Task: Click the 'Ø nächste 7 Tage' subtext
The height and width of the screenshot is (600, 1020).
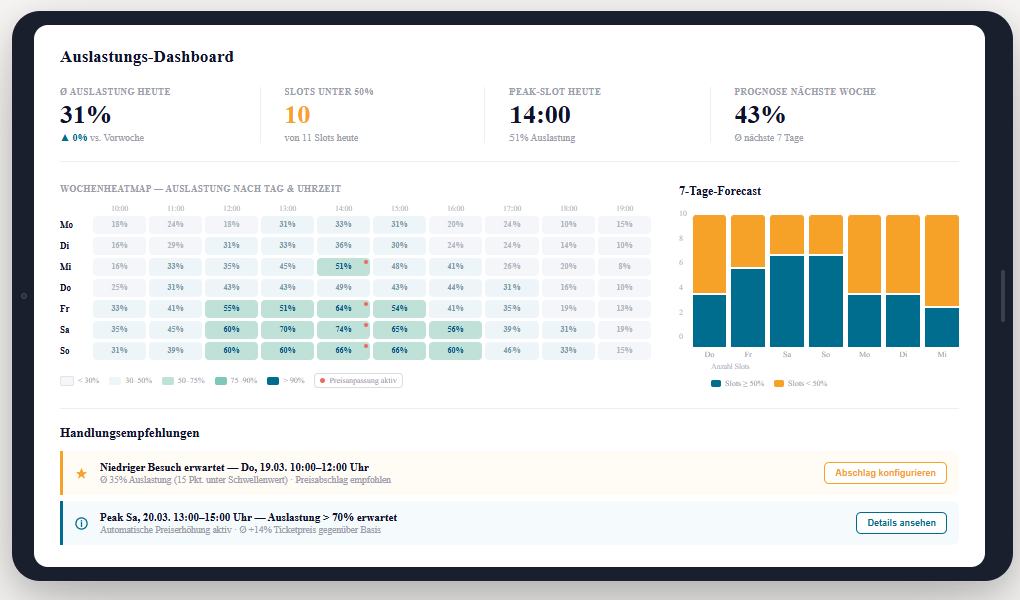Action: coord(769,138)
